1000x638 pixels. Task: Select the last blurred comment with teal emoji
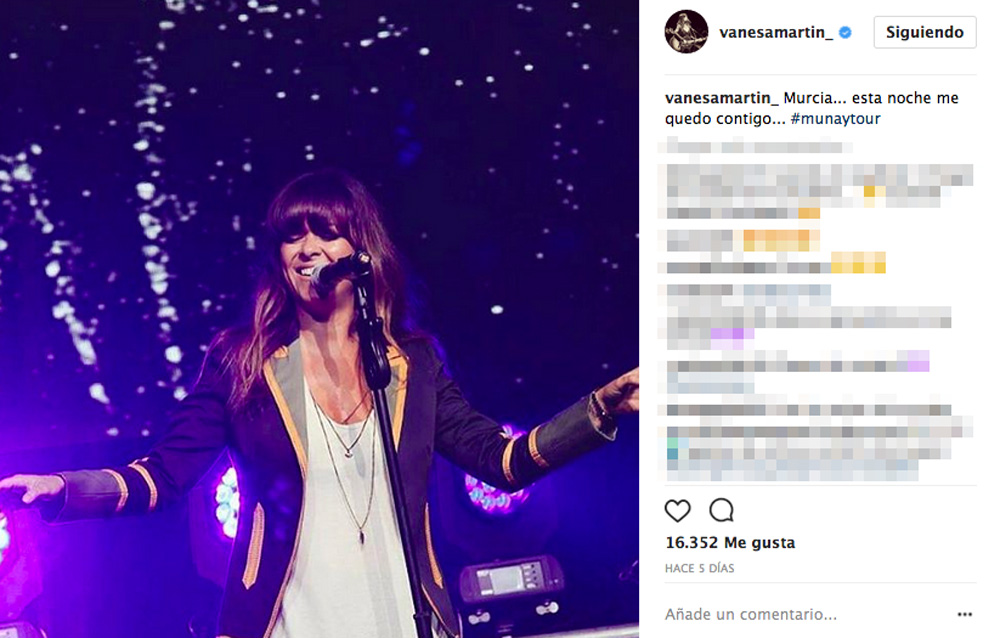click(x=820, y=443)
